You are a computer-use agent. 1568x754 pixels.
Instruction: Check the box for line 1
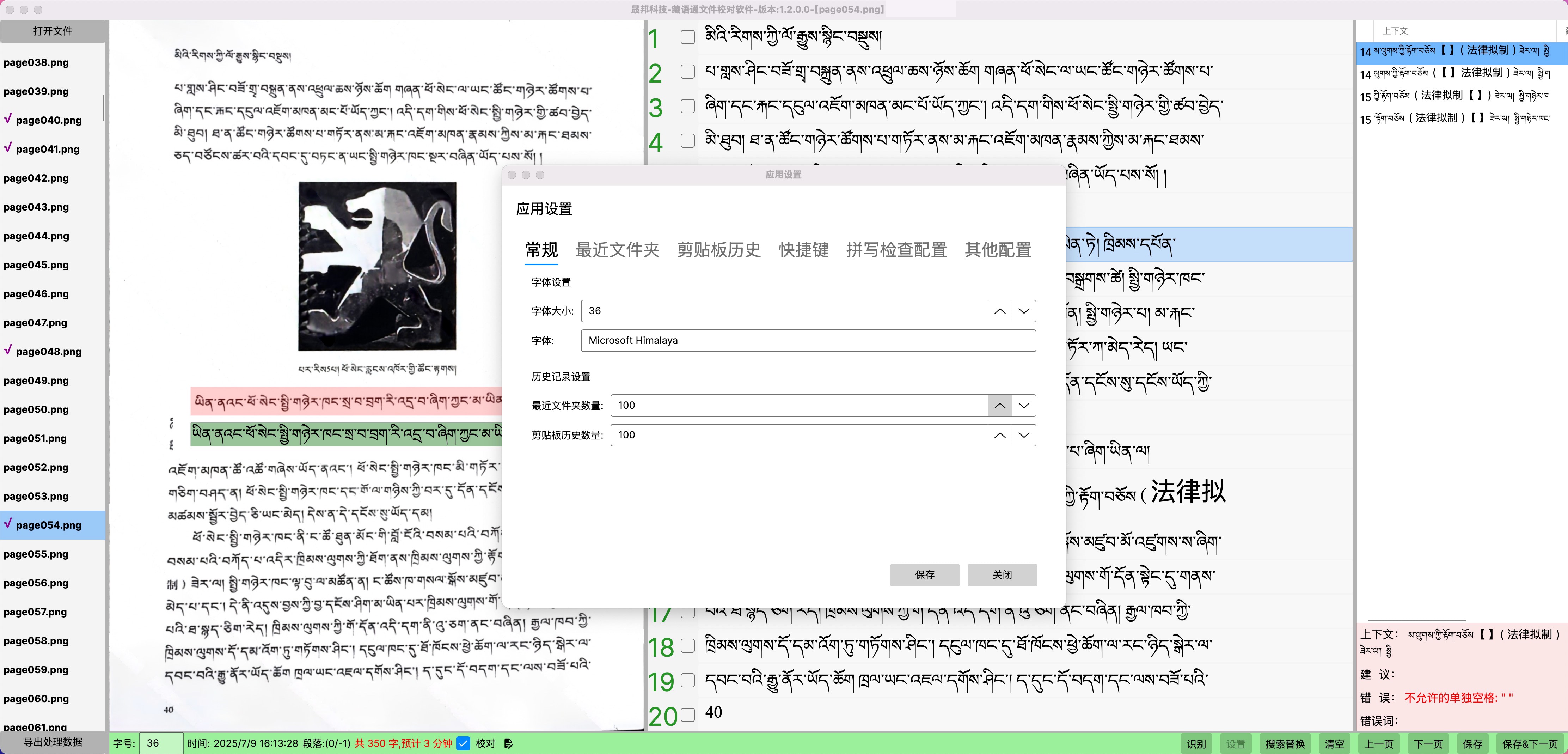pyautogui.click(x=687, y=37)
